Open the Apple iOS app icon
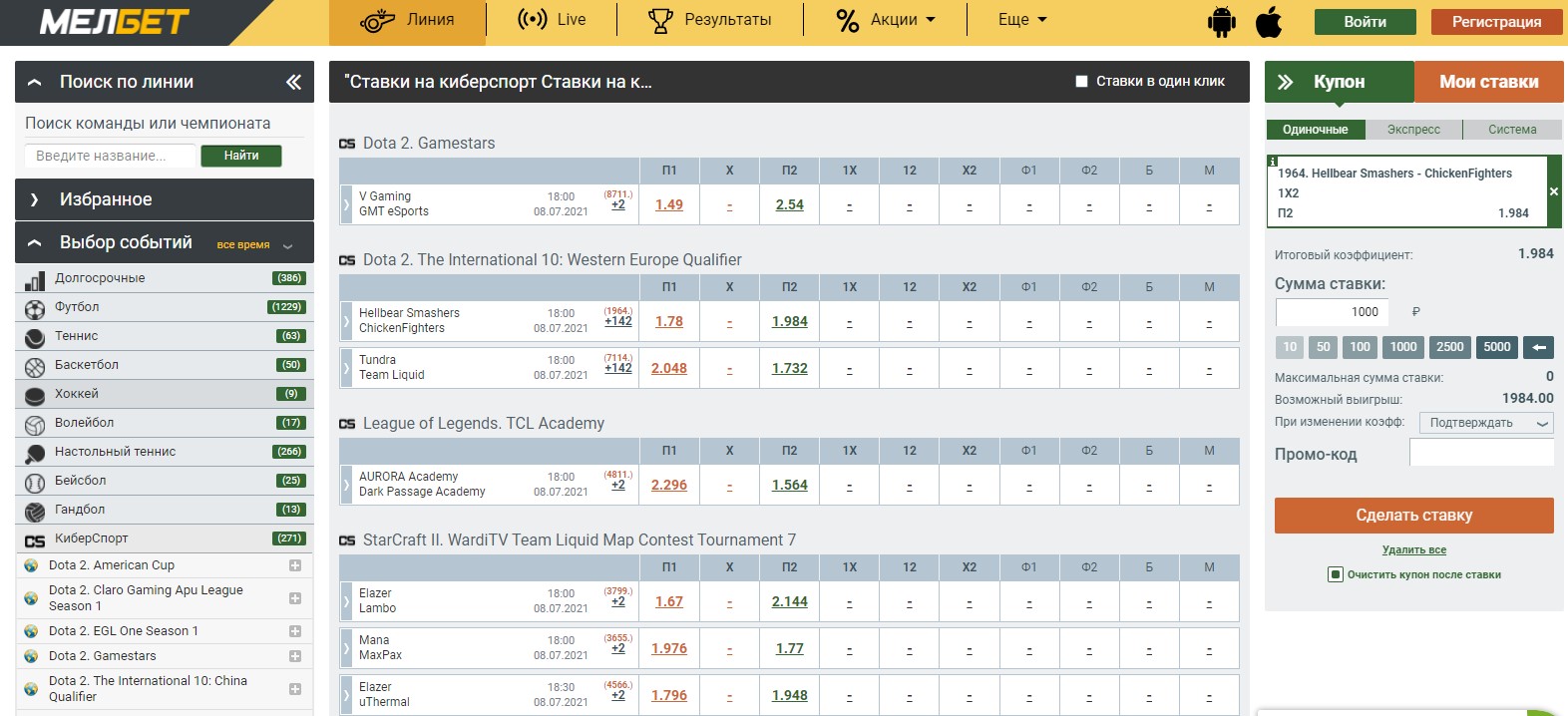Viewport: 1568px width, 716px height. [x=1269, y=22]
